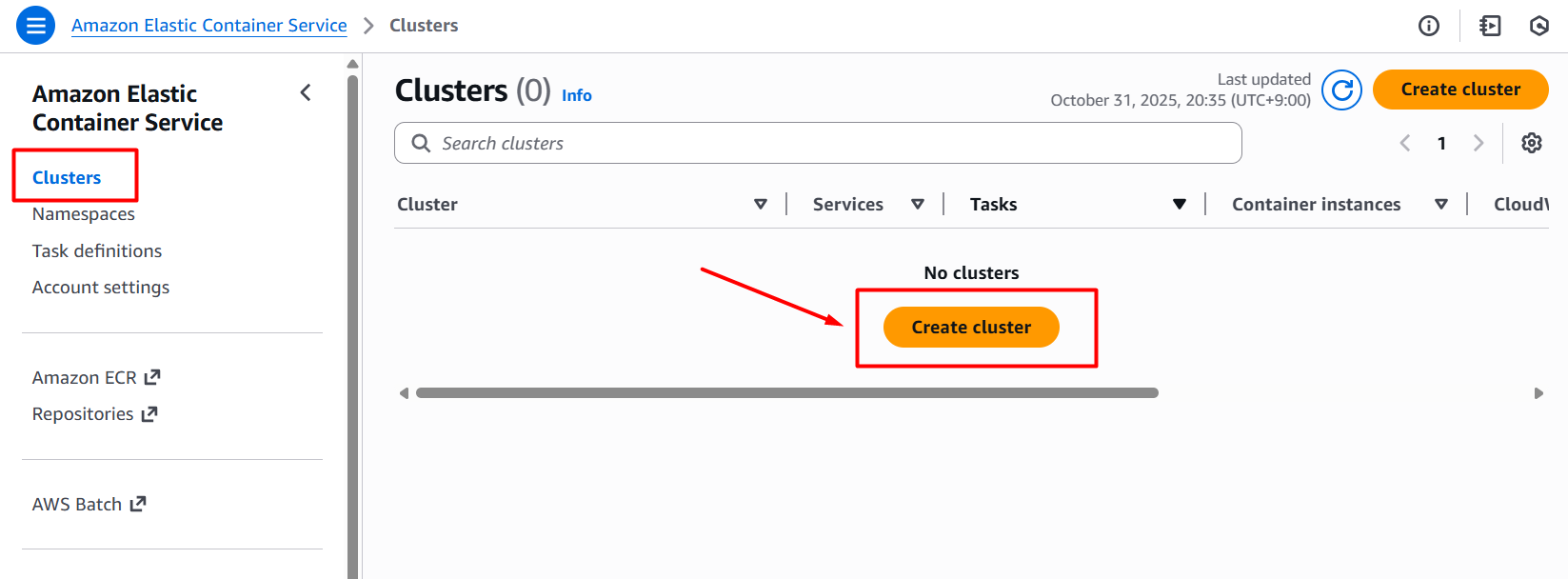Go to previous page of clusters

(x=1405, y=143)
